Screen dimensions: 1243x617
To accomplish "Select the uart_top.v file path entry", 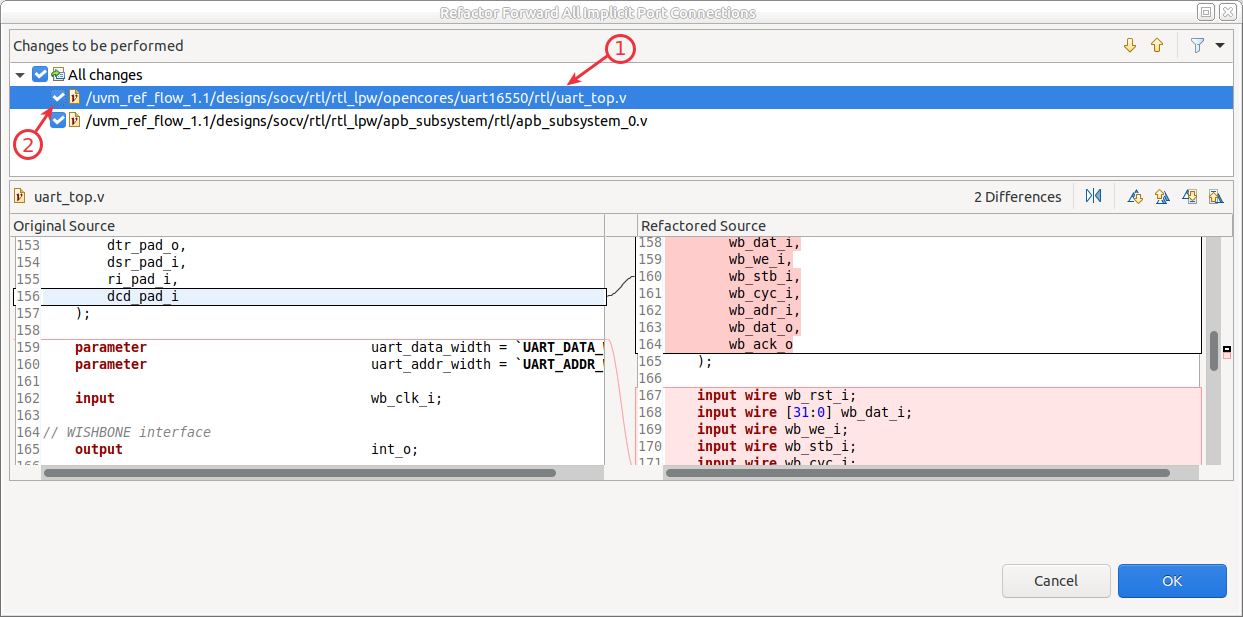I will point(356,97).
